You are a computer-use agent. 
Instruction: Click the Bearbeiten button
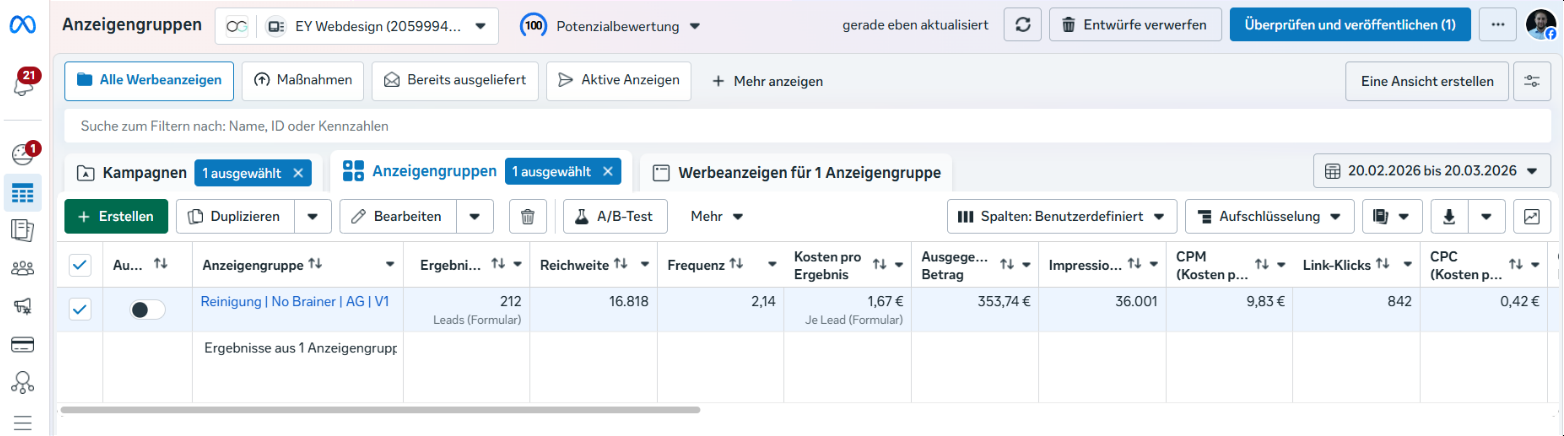coord(398,216)
